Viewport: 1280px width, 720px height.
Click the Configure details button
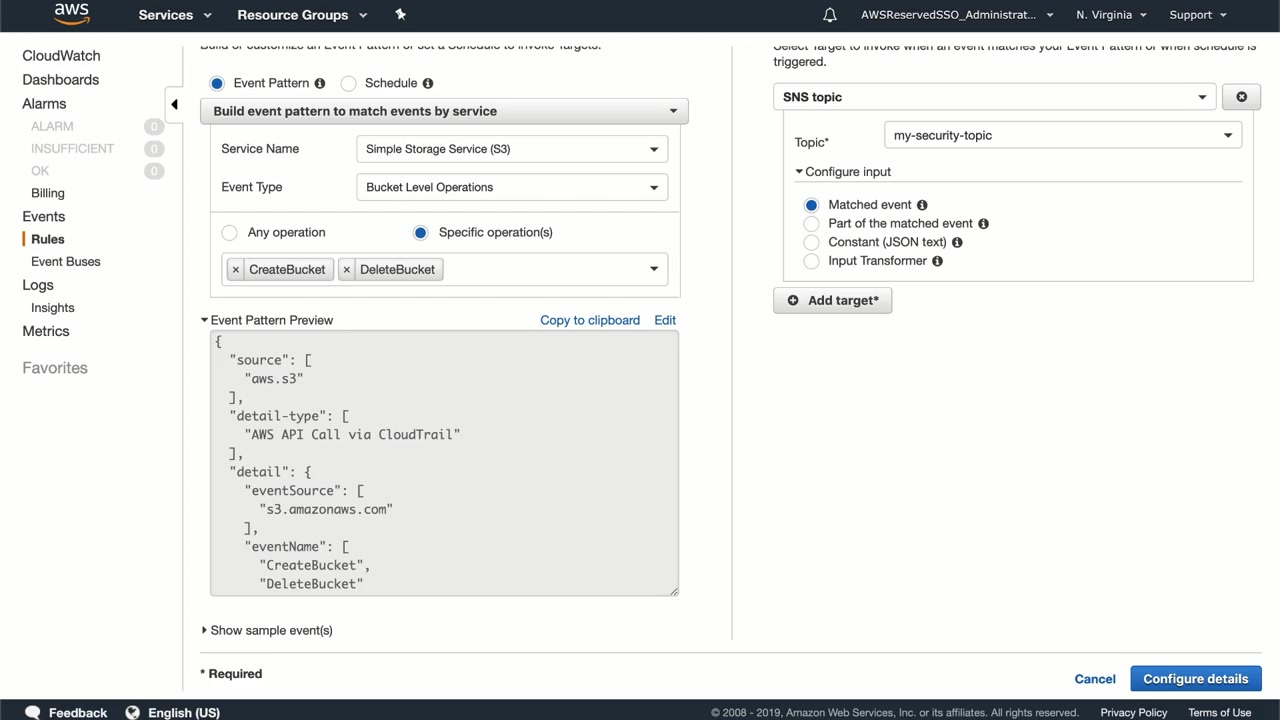point(1195,679)
